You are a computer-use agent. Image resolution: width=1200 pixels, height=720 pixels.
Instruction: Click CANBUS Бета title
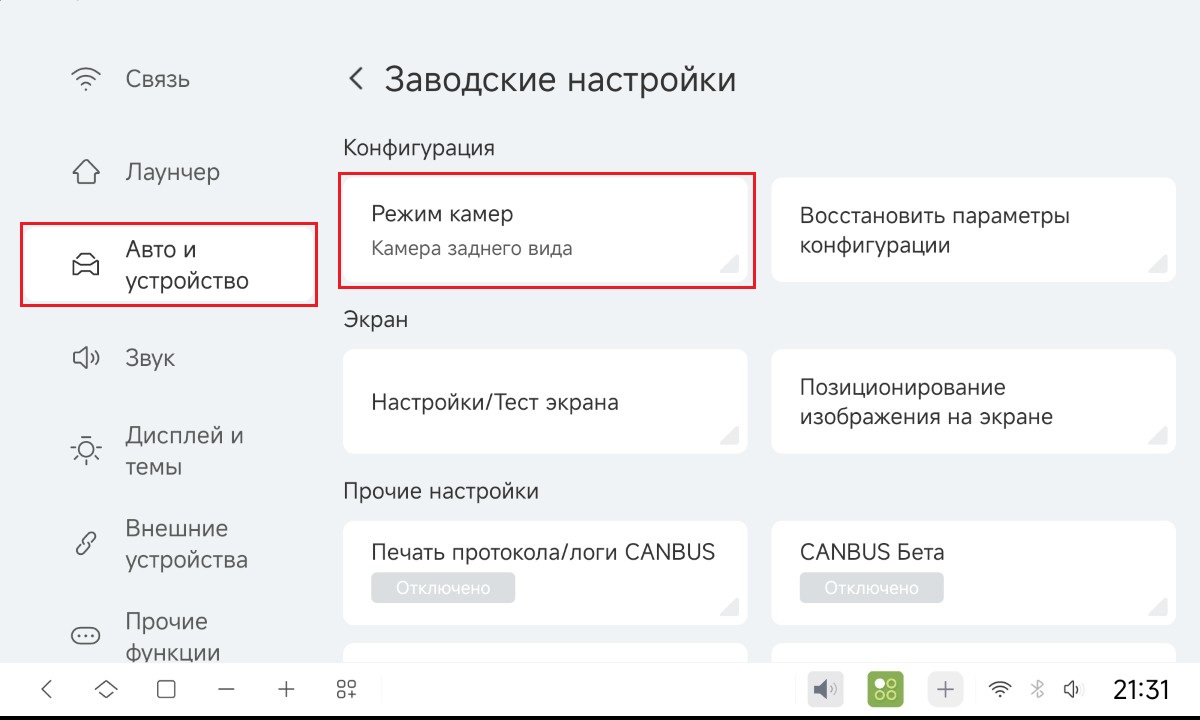tap(872, 552)
